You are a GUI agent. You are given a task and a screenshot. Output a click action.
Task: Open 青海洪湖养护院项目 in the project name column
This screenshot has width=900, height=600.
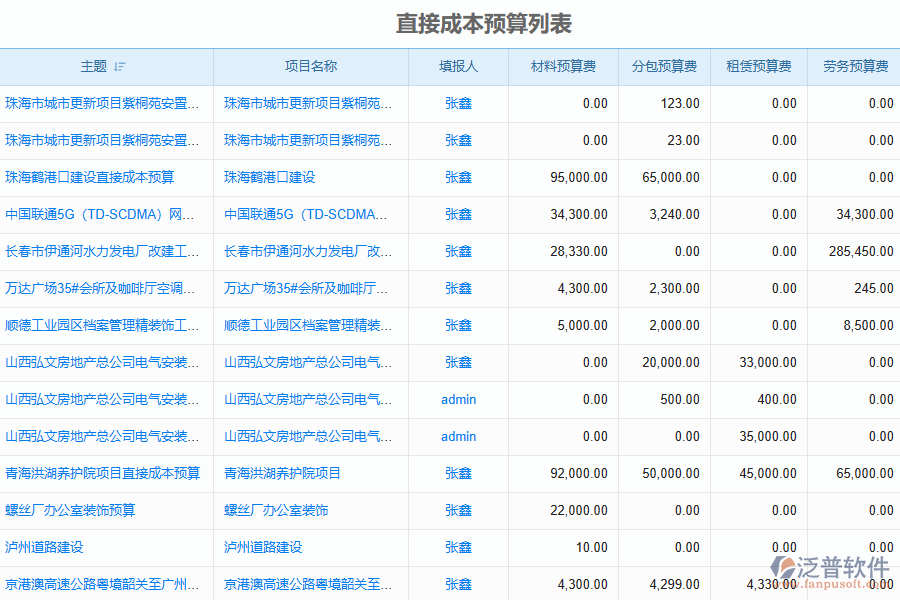(283, 473)
